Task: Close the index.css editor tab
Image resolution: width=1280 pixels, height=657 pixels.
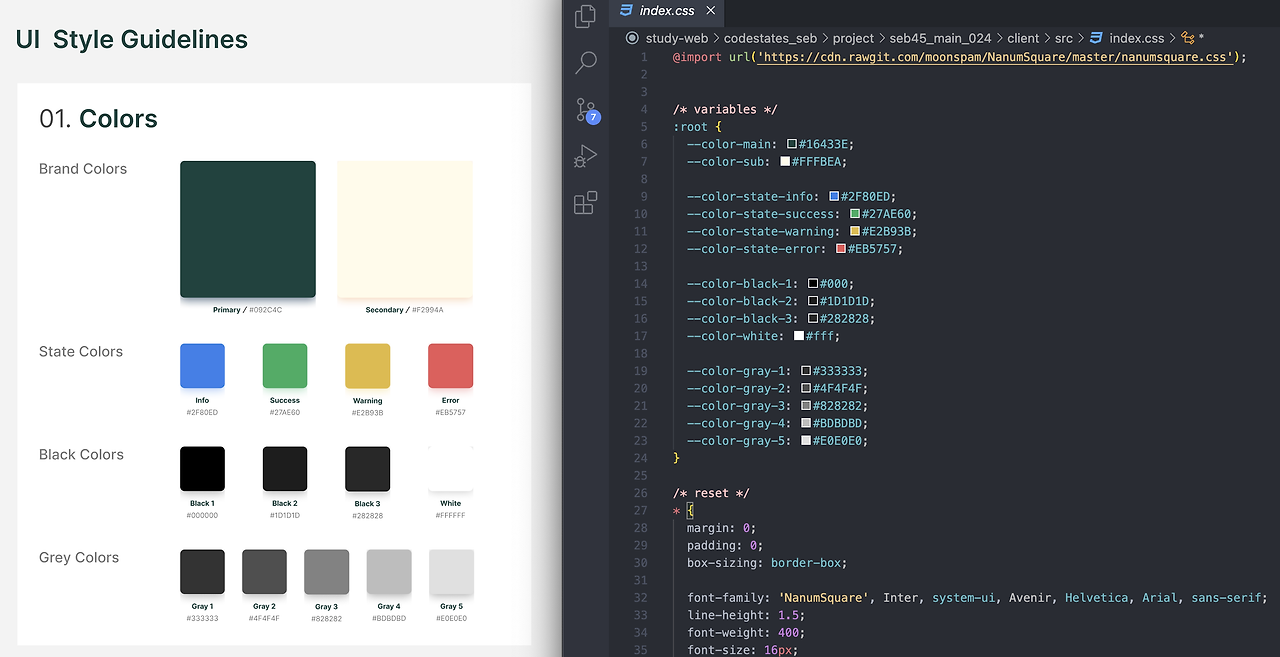Action: [x=712, y=11]
